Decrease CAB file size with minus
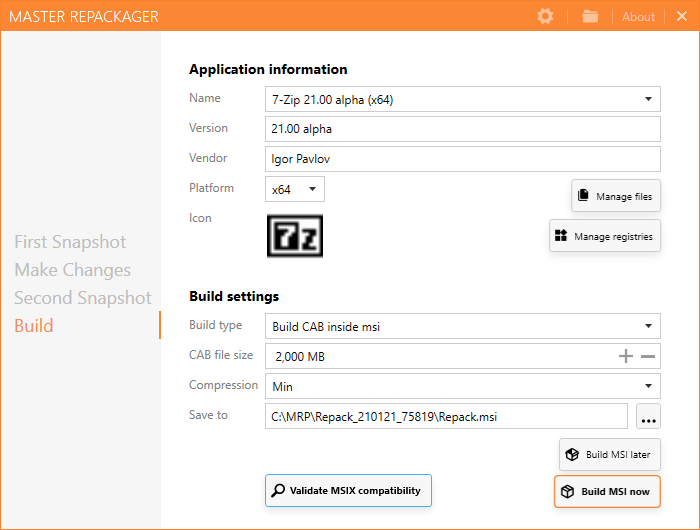The image size is (700, 530). pyautogui.click(x=648, y=356)
